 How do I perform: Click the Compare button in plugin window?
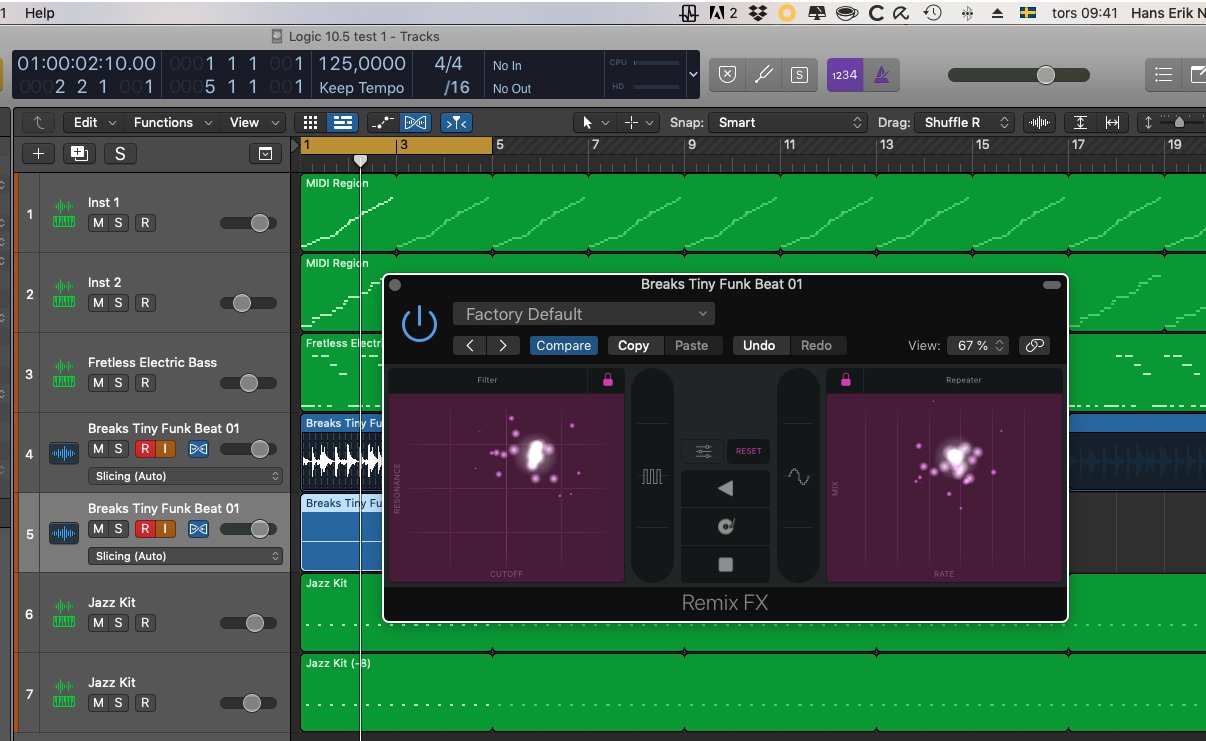[562, 345]
